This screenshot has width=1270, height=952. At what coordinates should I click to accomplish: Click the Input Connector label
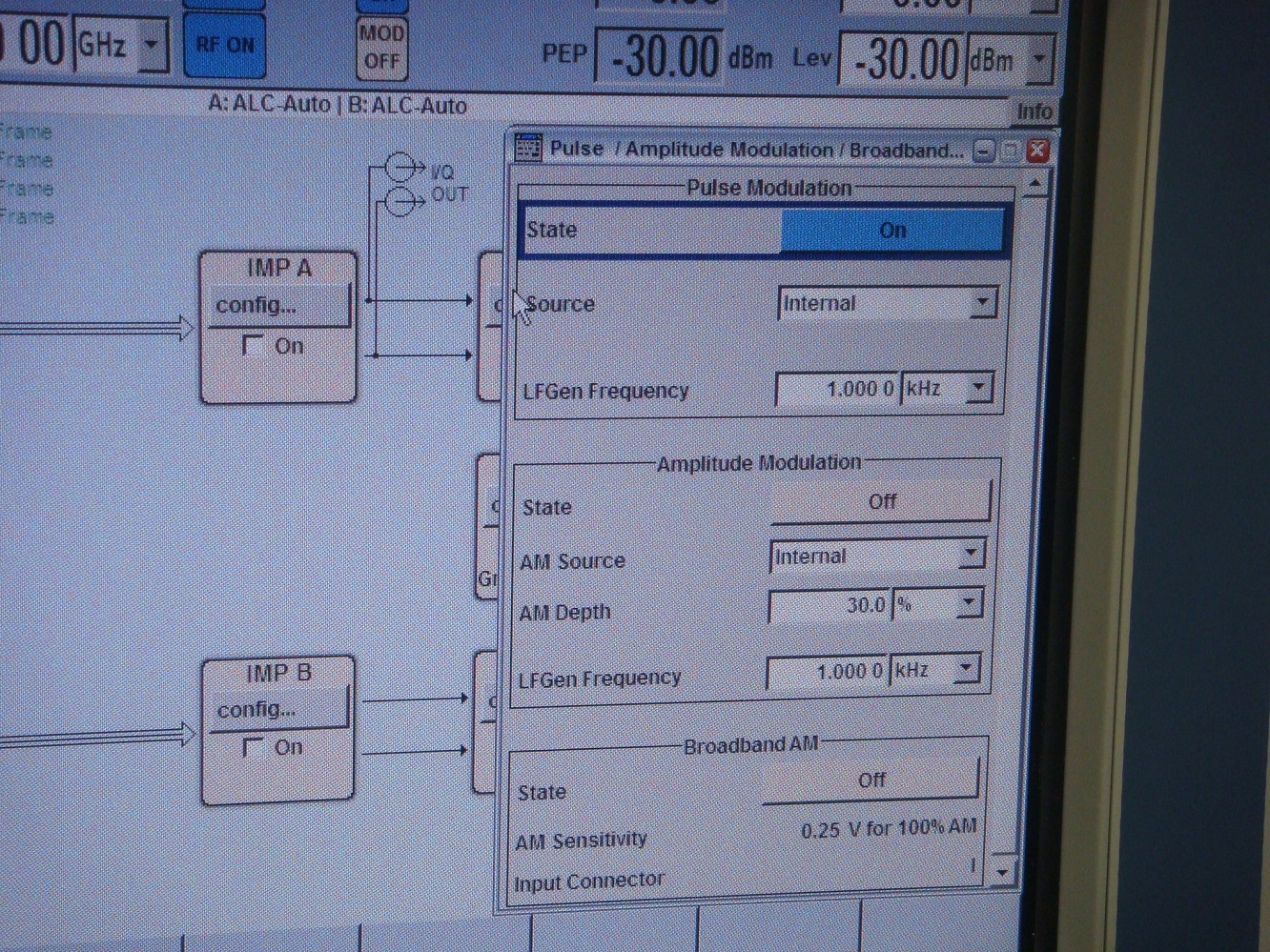click(x=588, y=881)
